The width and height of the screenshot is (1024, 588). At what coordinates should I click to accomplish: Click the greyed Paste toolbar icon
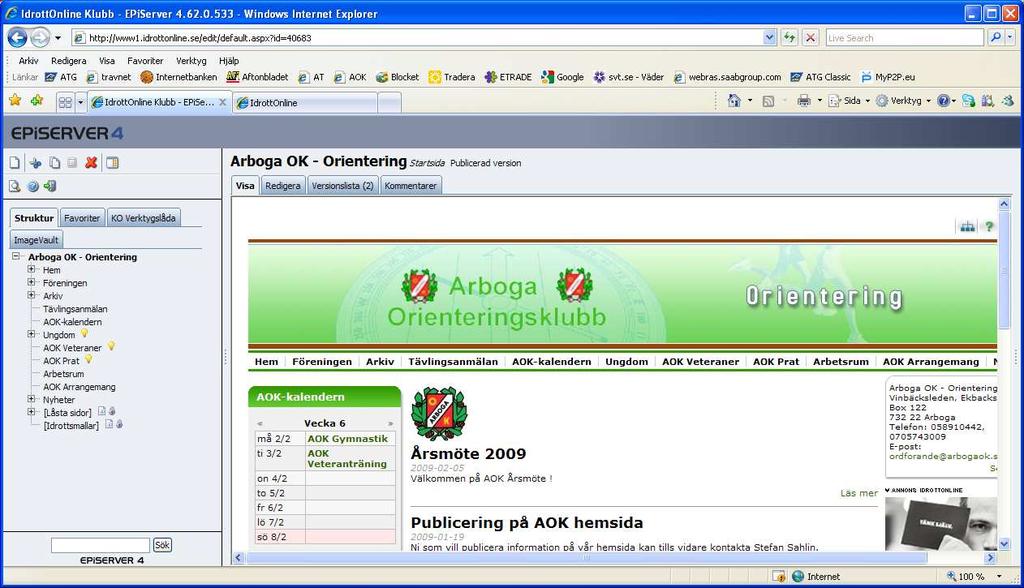[x=72, y=163]
